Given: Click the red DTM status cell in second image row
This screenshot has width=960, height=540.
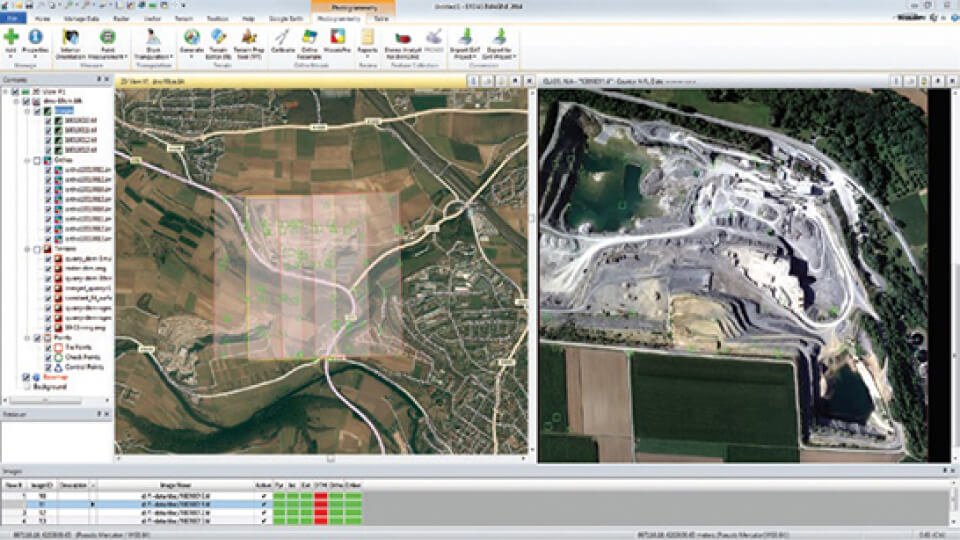Looking at the screenshot, I should click(x=322, y=503).
